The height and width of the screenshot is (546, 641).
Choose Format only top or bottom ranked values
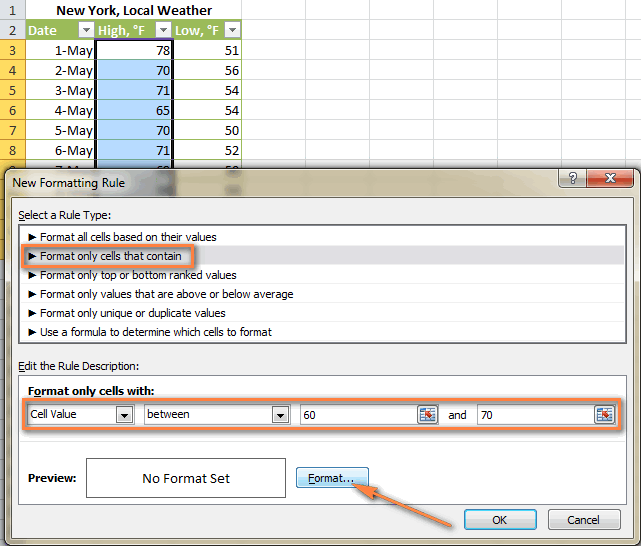[138, 275]
